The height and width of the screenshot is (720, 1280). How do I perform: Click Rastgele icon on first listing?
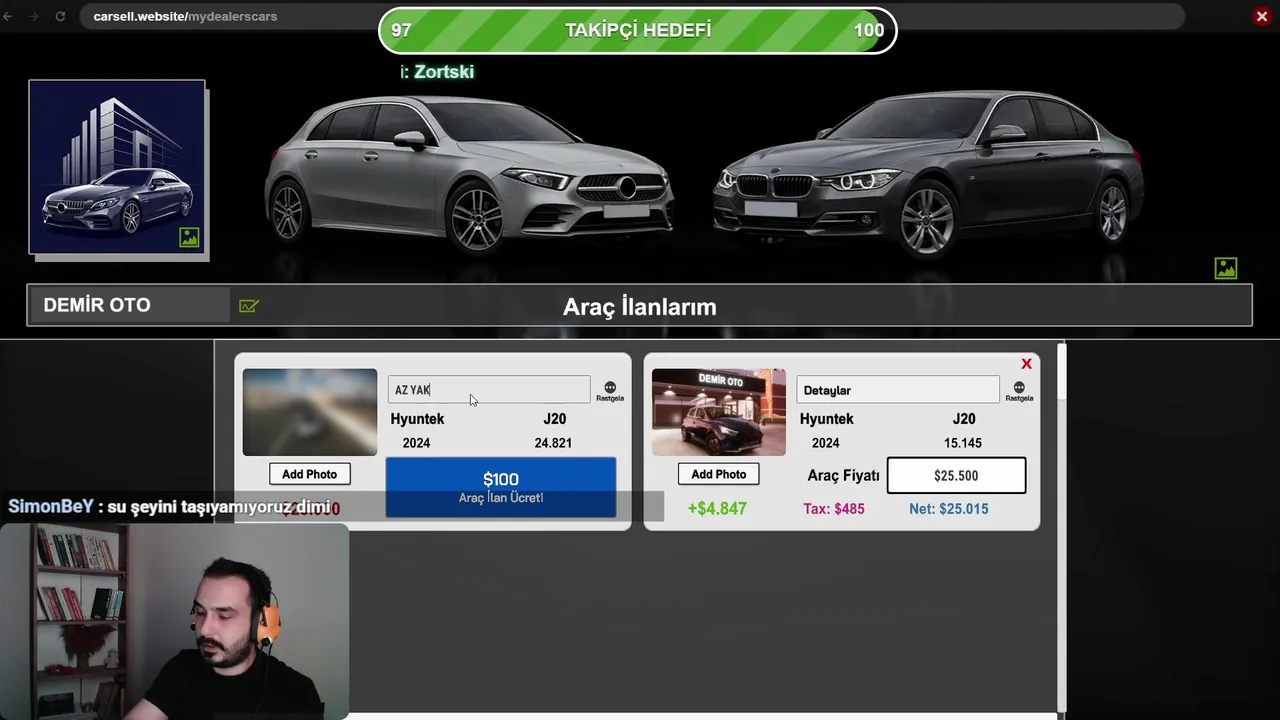(610, 391)
